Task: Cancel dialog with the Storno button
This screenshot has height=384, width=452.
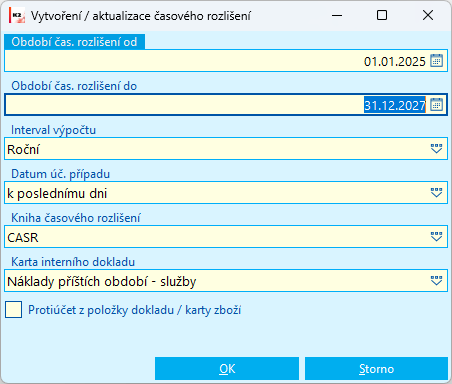Action: 376,369
